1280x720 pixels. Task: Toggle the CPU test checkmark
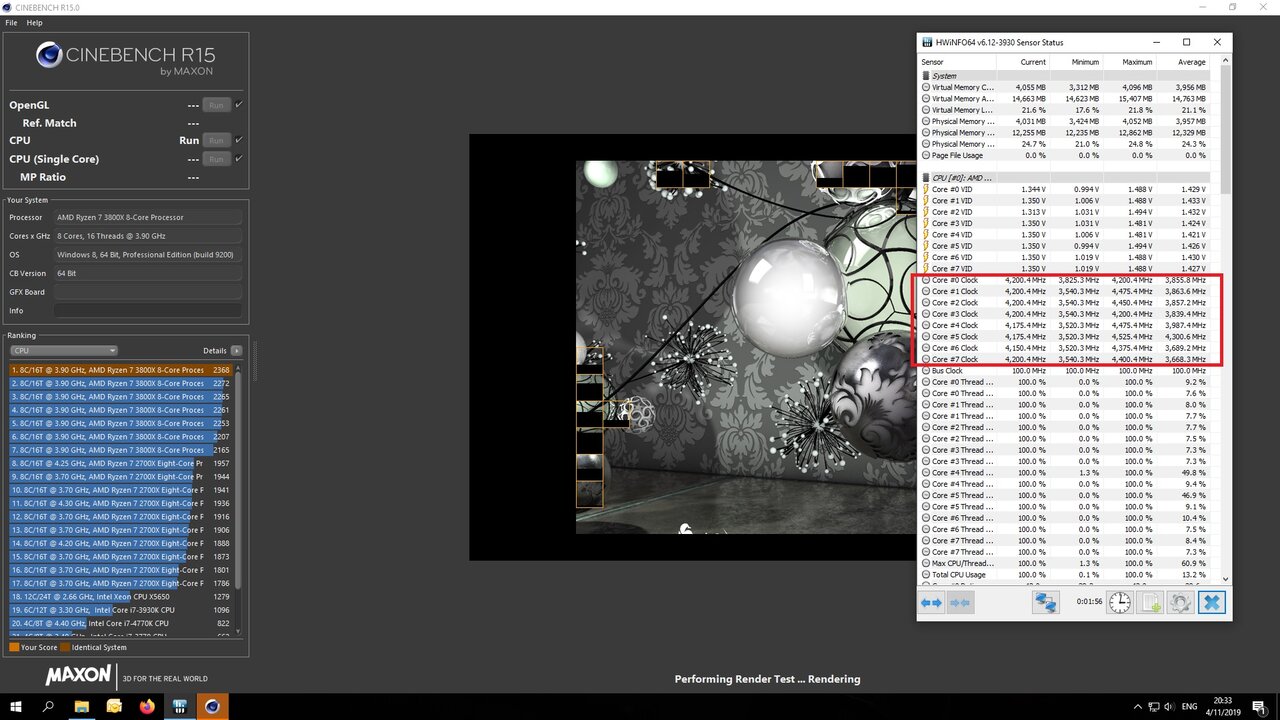(239, 140)
